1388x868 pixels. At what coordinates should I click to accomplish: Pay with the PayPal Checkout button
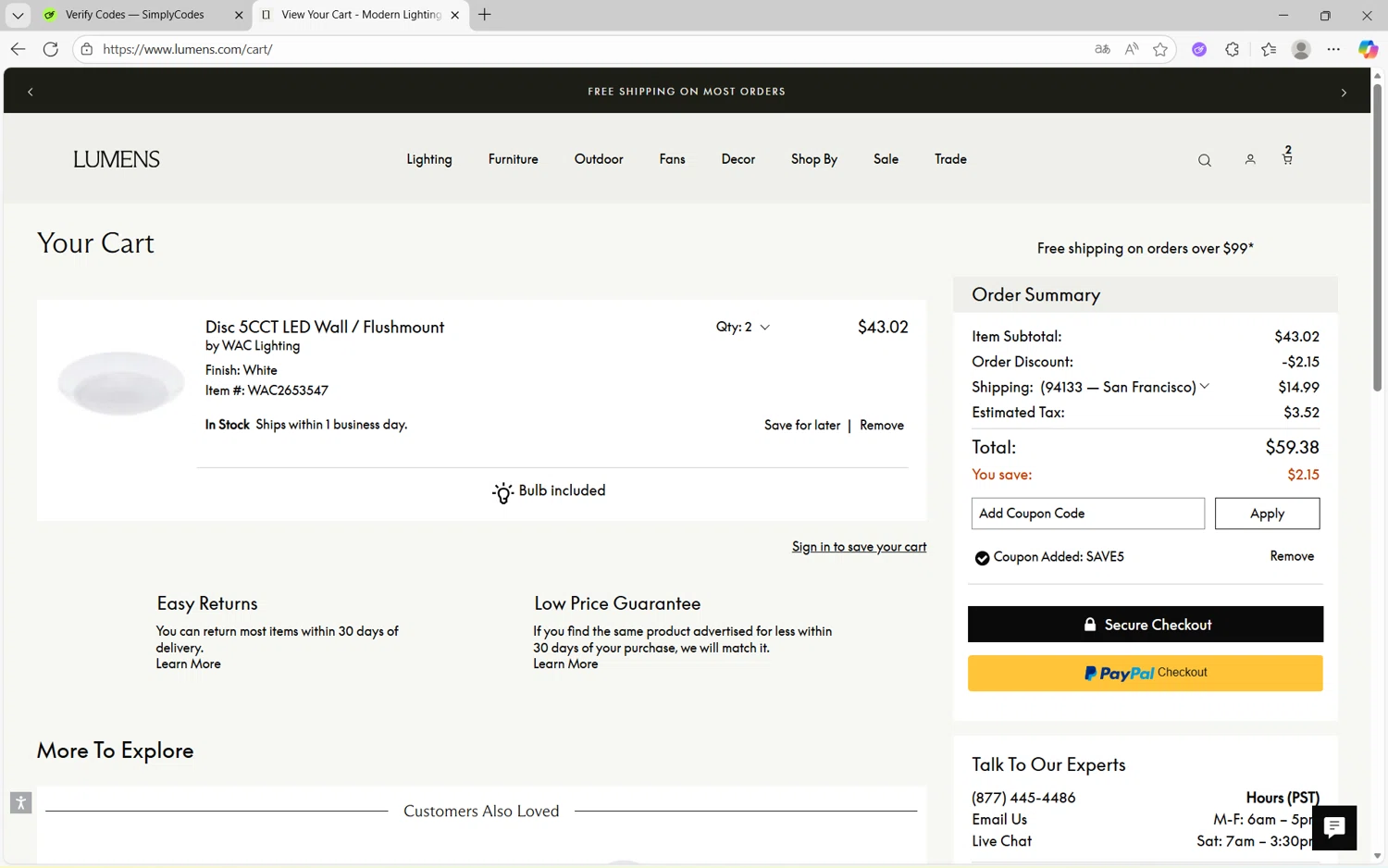tap(1145, 673)
